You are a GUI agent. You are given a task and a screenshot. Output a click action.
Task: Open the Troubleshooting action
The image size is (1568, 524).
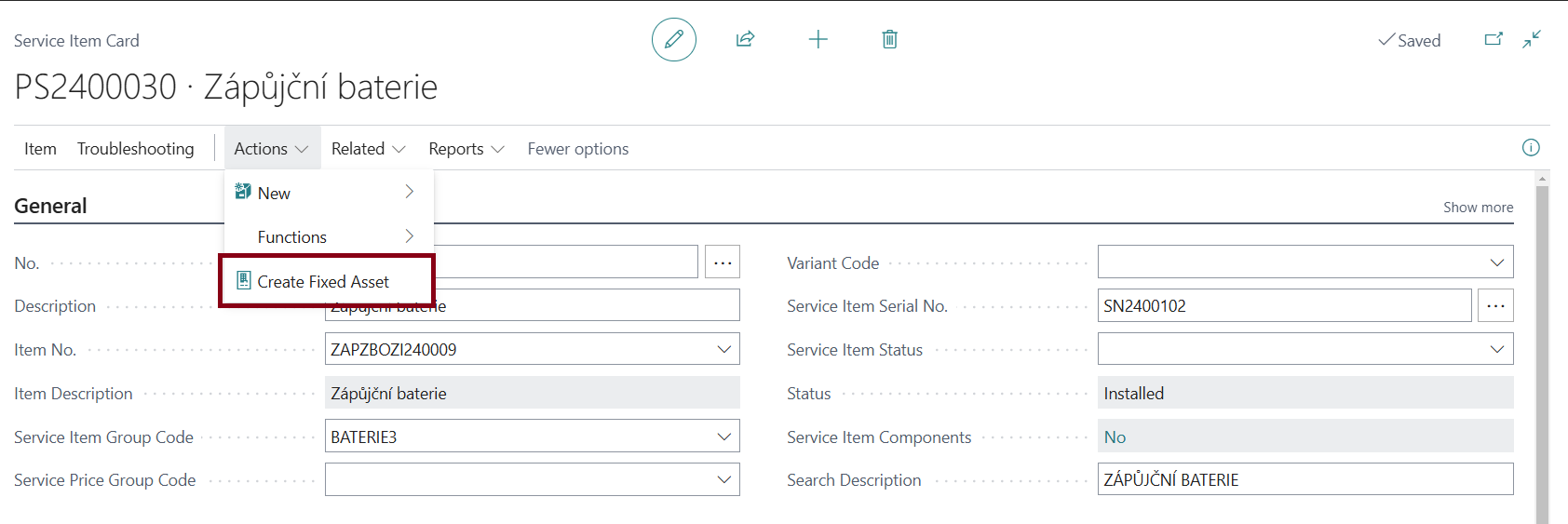[136, 149]
